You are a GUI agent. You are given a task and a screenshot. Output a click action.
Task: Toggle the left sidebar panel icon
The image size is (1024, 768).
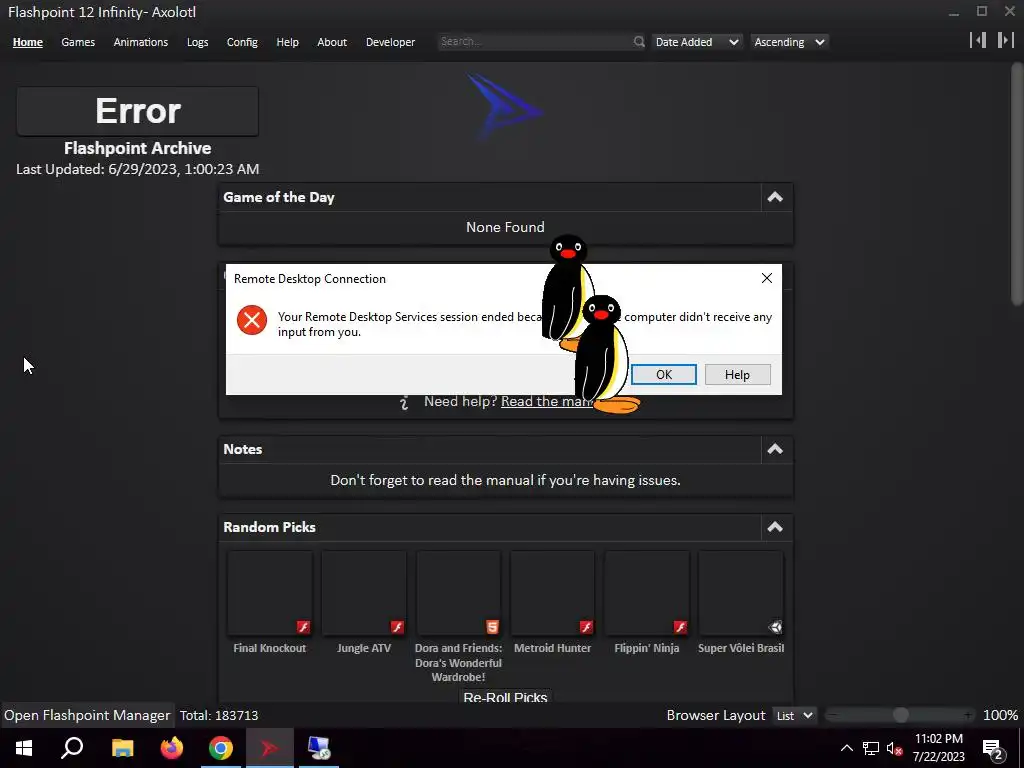pos(978,40)
